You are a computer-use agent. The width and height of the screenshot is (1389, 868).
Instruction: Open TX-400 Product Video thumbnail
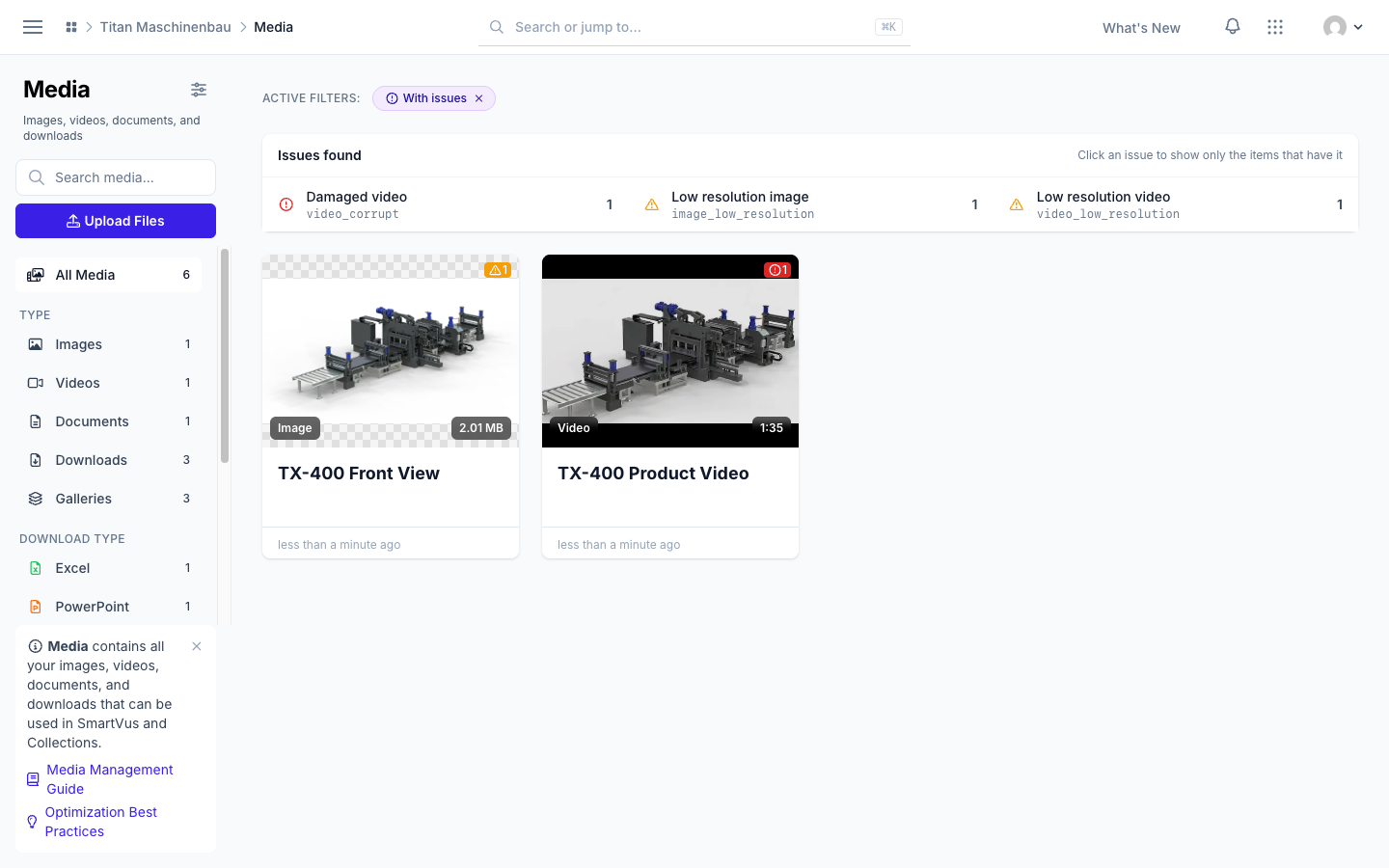click(x=670, y=351)
